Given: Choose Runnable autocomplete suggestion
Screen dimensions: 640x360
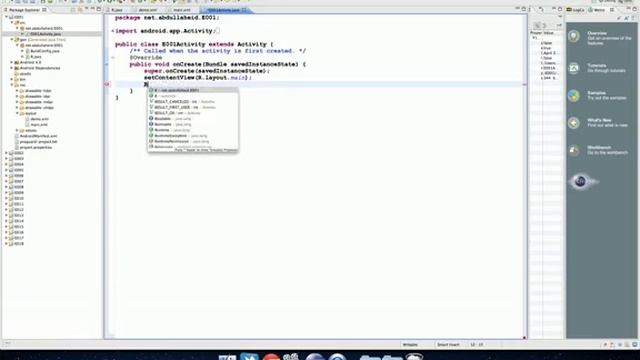Looking at the screenshot, I should 193,124.
